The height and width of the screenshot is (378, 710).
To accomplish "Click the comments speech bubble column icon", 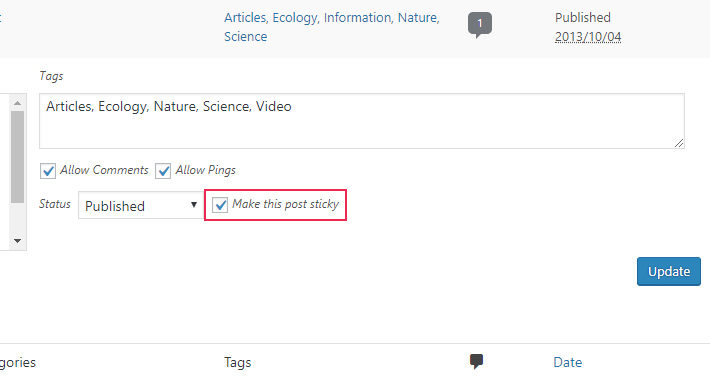I will coord(476,362).
